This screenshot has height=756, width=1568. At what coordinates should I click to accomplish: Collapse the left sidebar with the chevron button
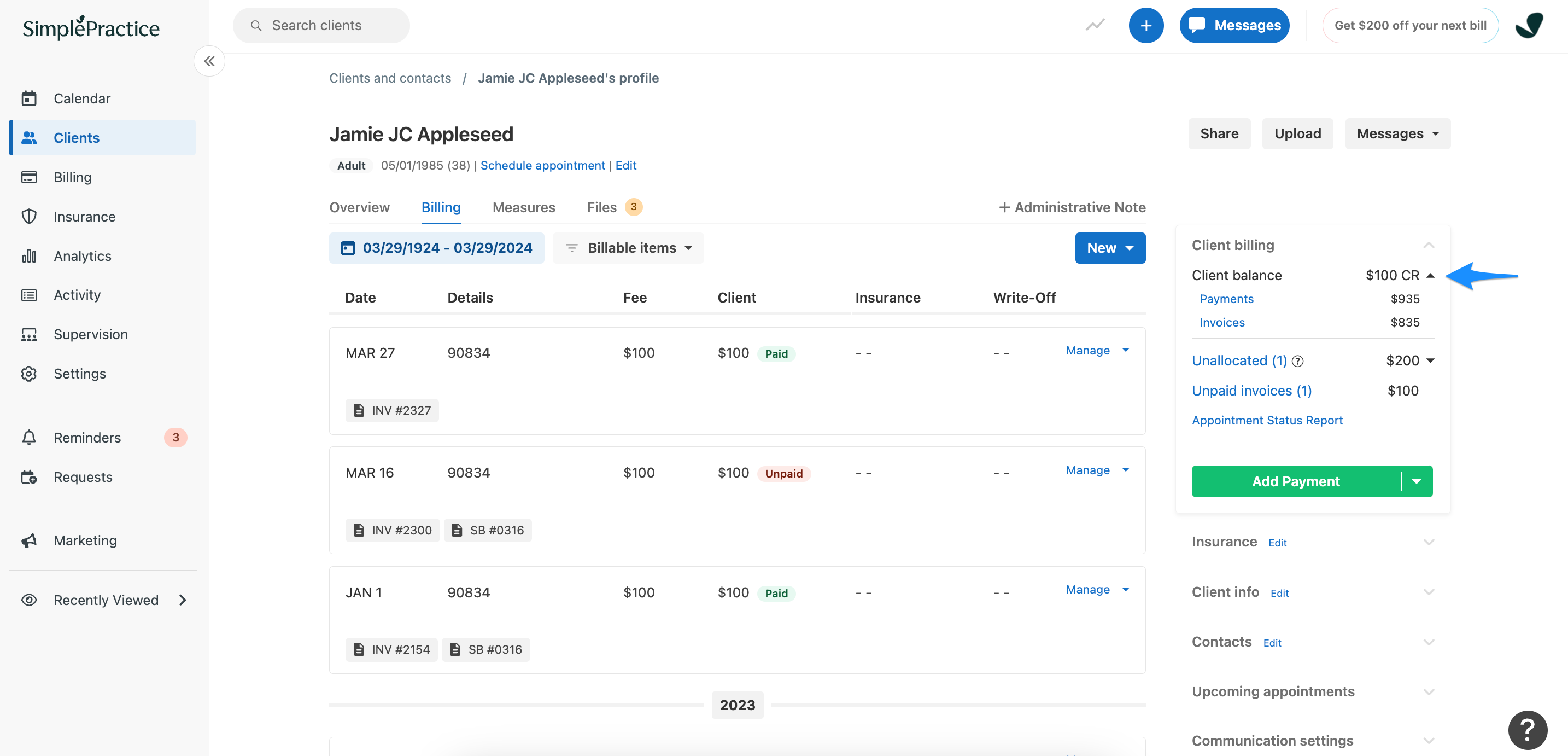pyautogui.click(x=209, y=61)
